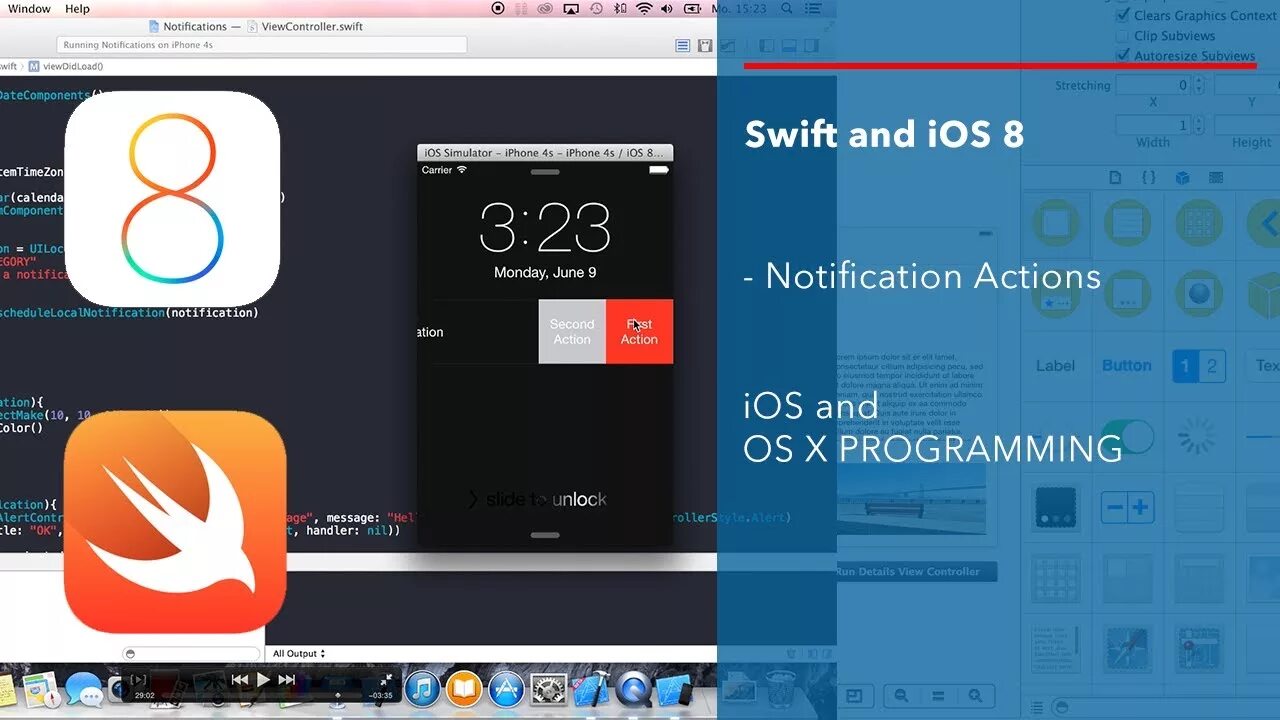Select the Stepper object in library

click(x=1128, y=507)
